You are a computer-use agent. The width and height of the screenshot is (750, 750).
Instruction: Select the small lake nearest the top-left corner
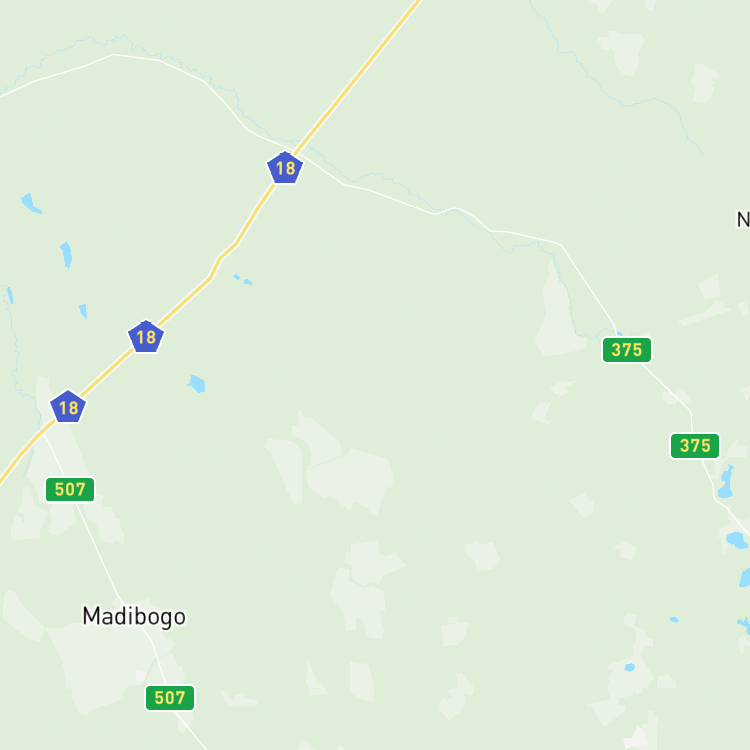(x=31, y=203)
